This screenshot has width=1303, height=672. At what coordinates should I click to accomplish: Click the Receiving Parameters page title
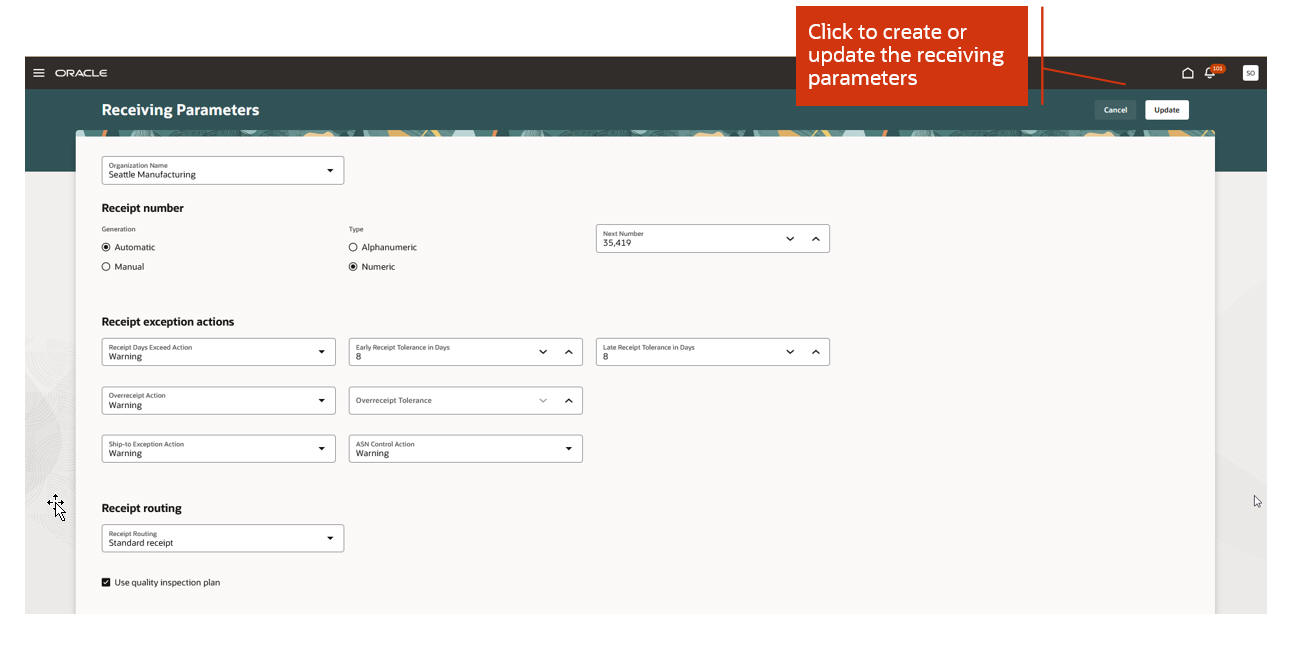180,110
